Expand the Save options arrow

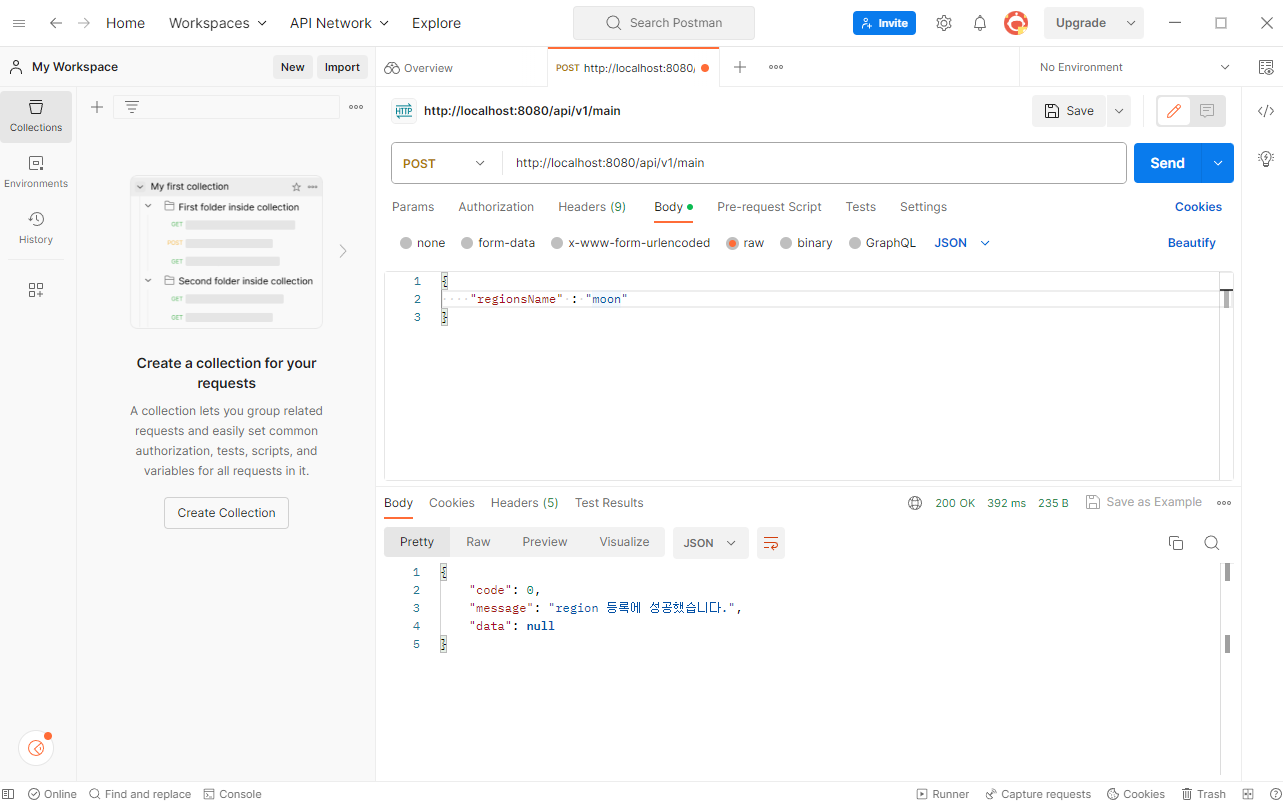pos(1118,111)
